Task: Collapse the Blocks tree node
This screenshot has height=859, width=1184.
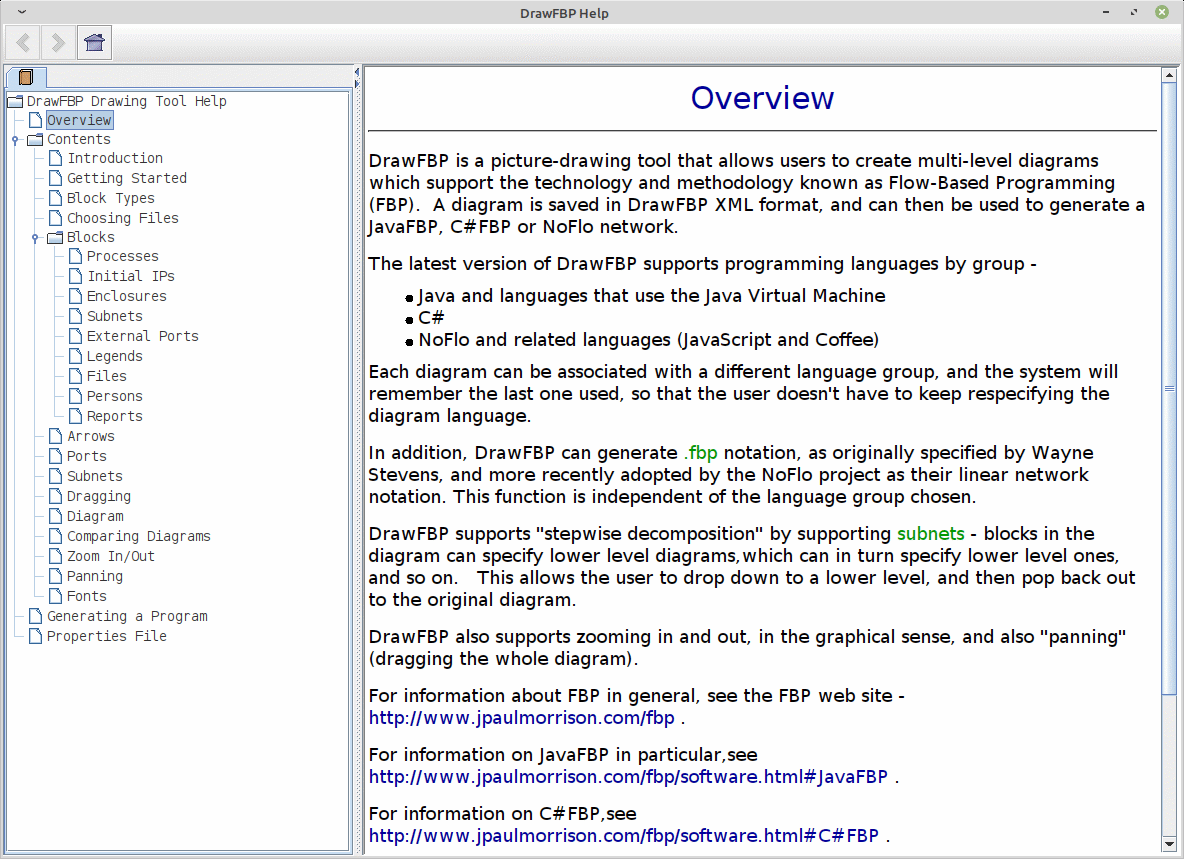Action: (x=35, y=238)
